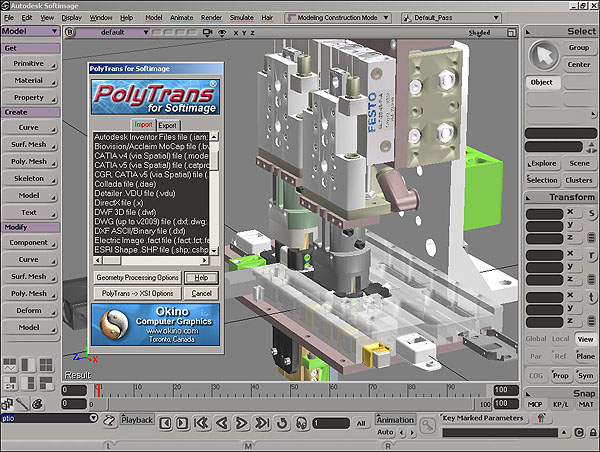Open the Playback menu
Screen dimensions: 600x452
point(137,420)
